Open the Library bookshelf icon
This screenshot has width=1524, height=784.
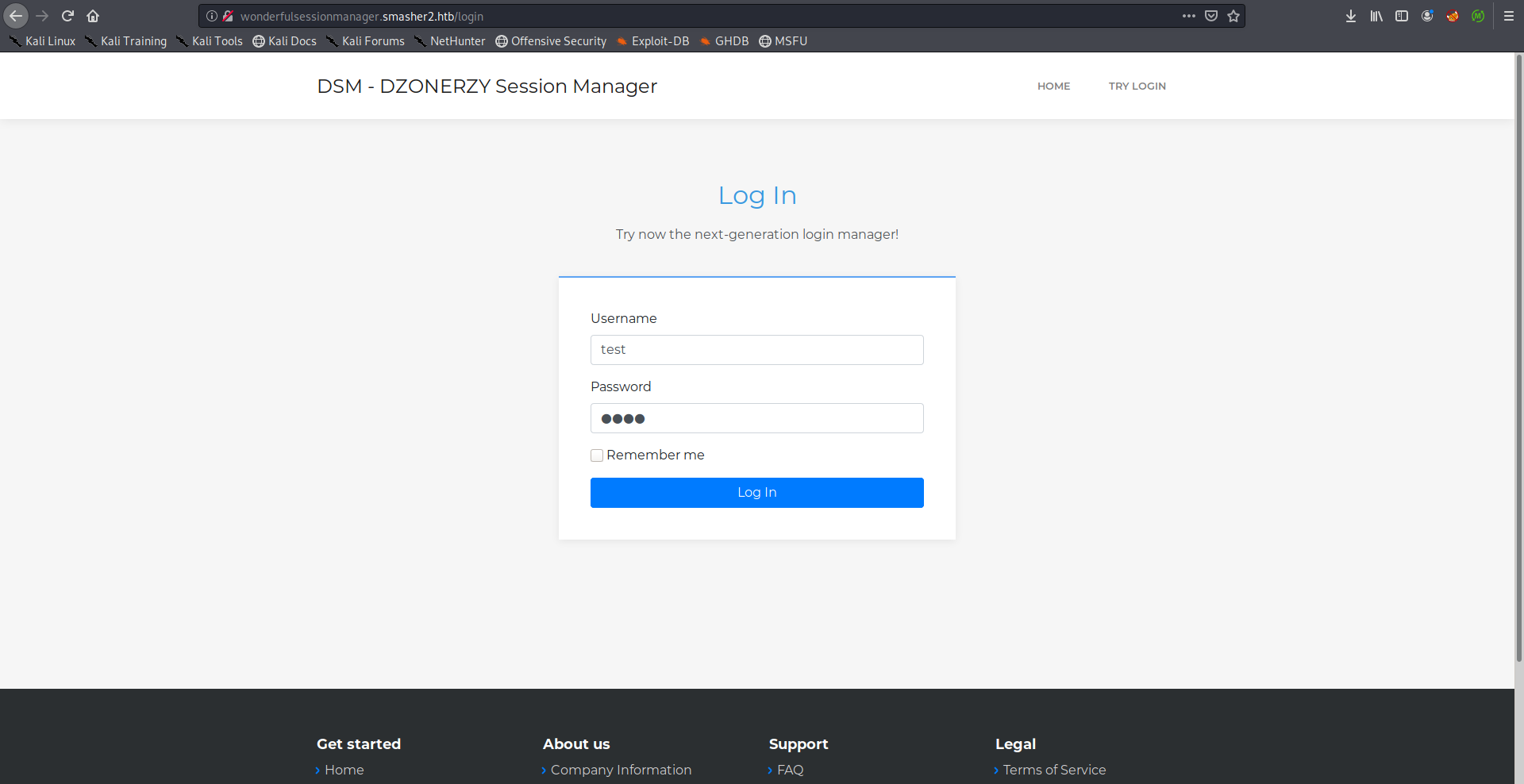point(1376,16)
